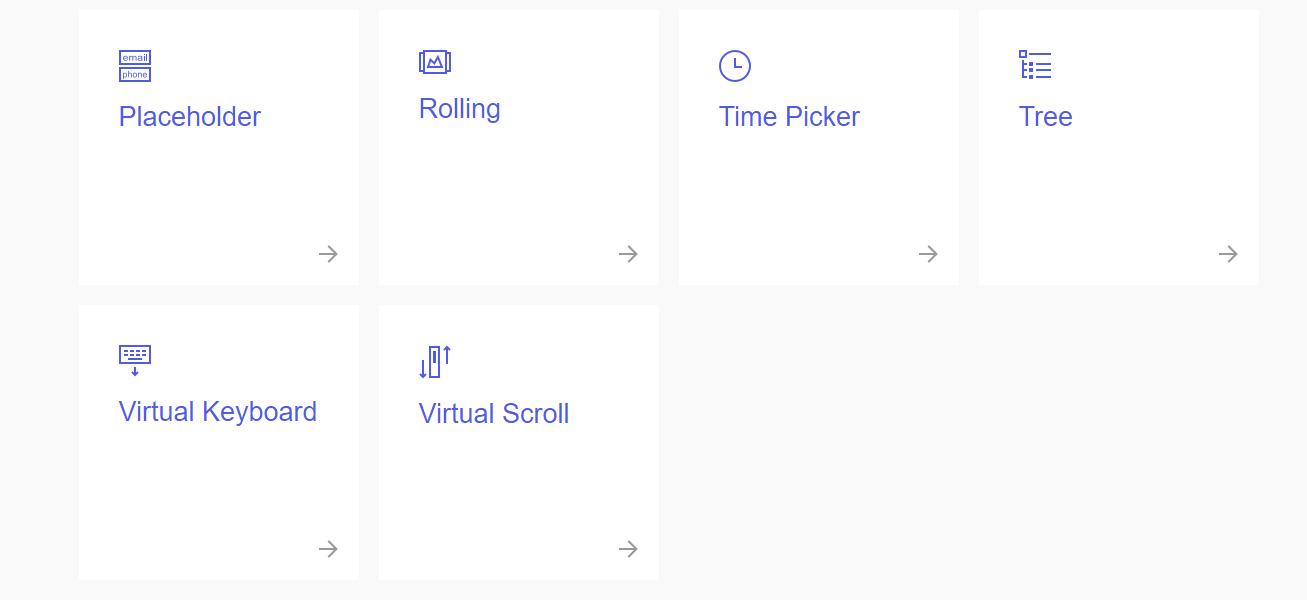Click the arrow on Virtual Scroll card
The width and height of the screenshot is (1307, 600).
click(x=628, y=549)
